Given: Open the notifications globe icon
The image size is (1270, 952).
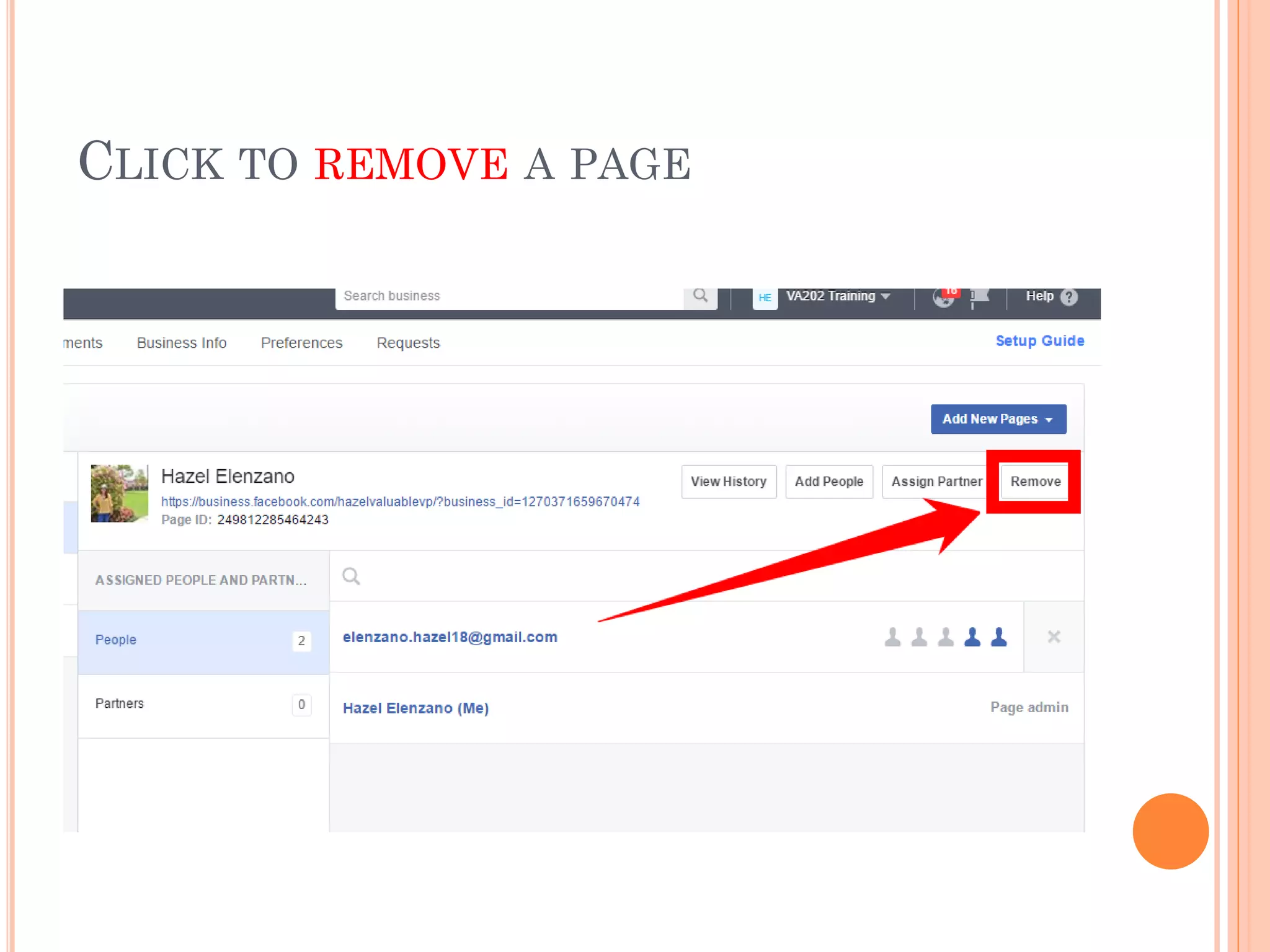Looking at the screenshot, I should click(x=943, y=298).
